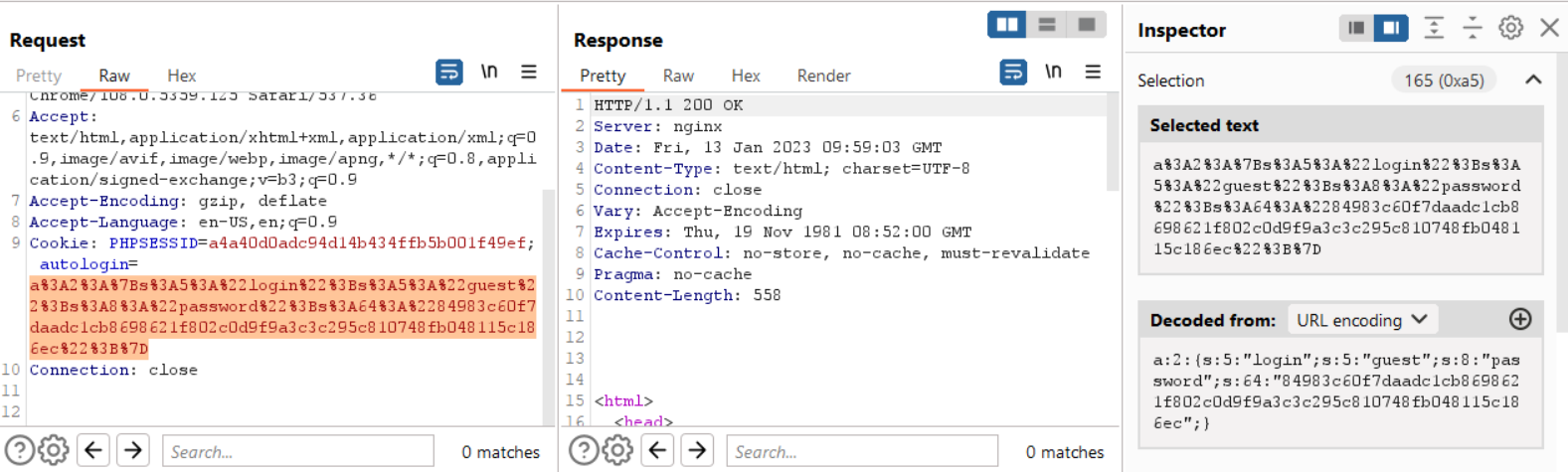Screen dimensions: 1568x472
Task: Toggle word wrap icon in Response panel
Action: pyautogui.click(x=1013, y=73)
